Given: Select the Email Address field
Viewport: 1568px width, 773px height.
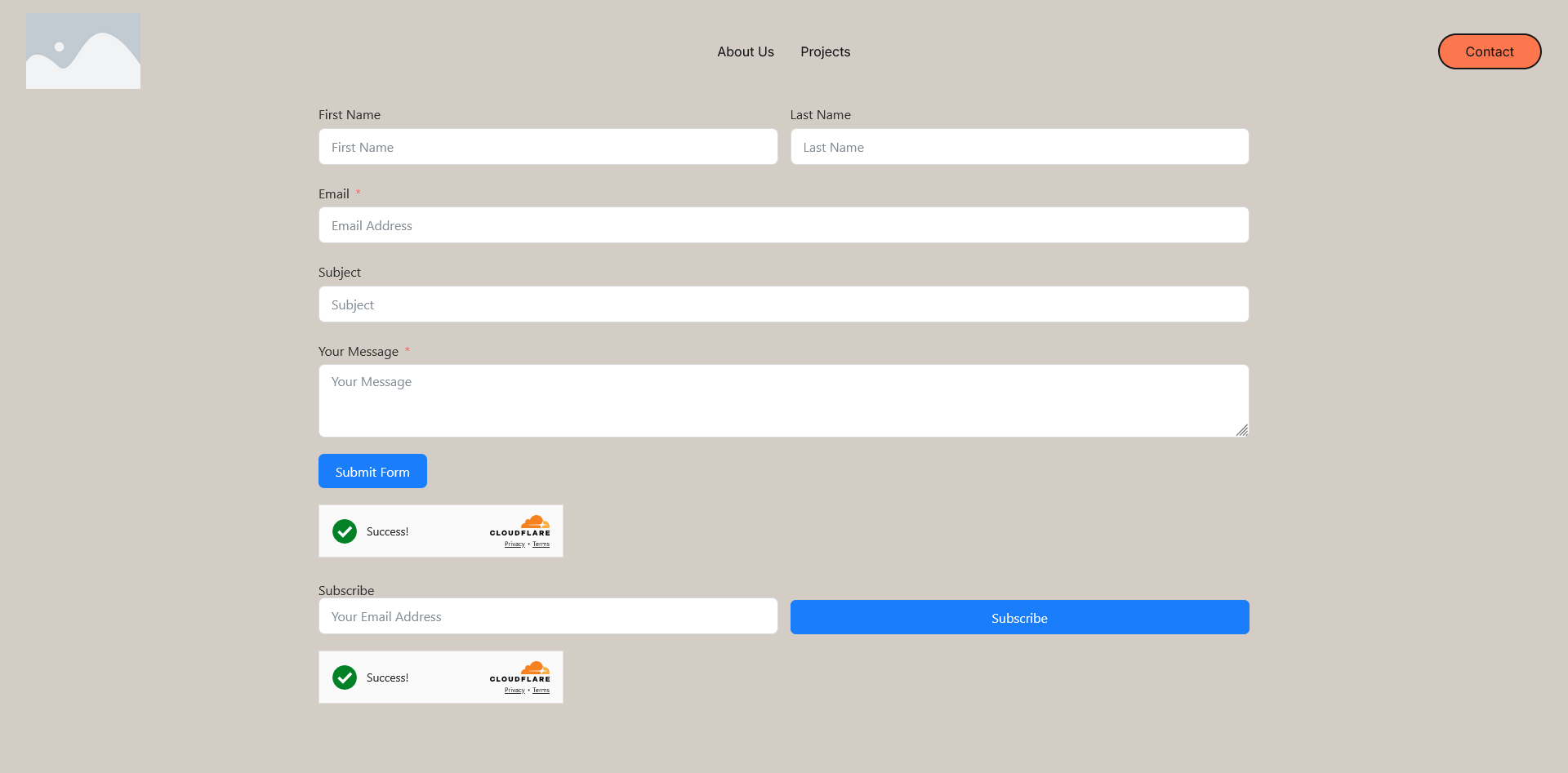Looking at the screenshot, I should pyautogui.click(x=783, y=225).
